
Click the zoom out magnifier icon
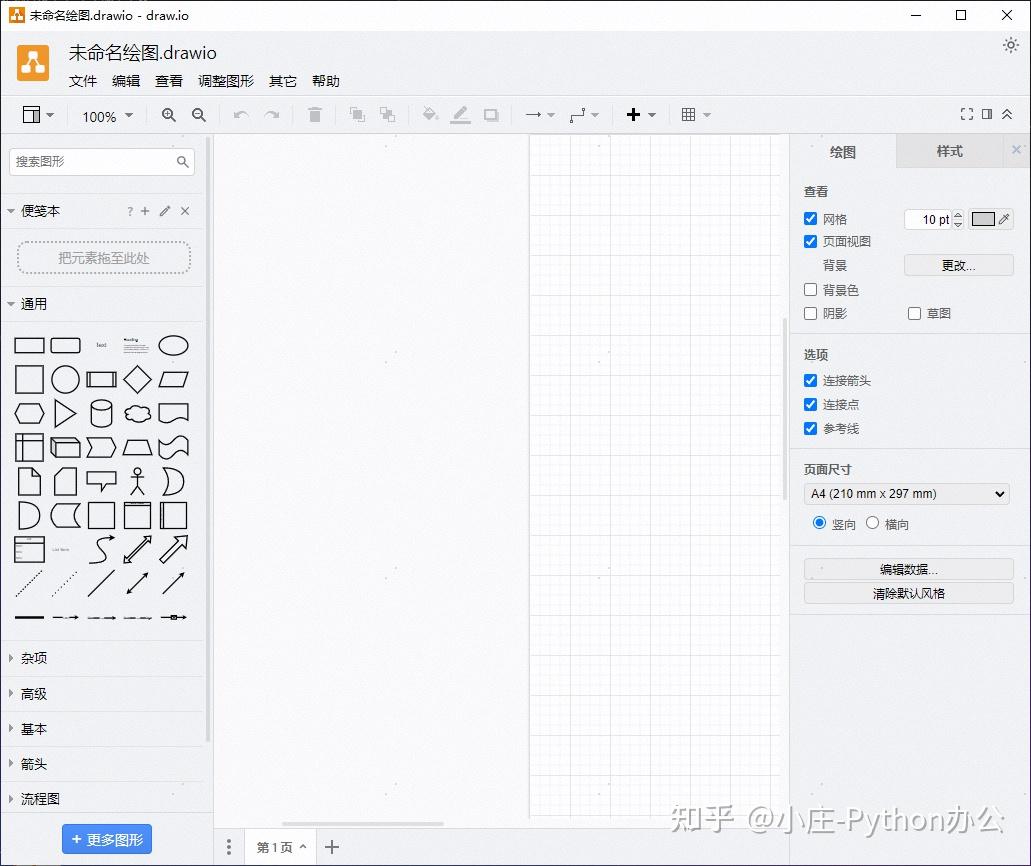tap(199, 115)
